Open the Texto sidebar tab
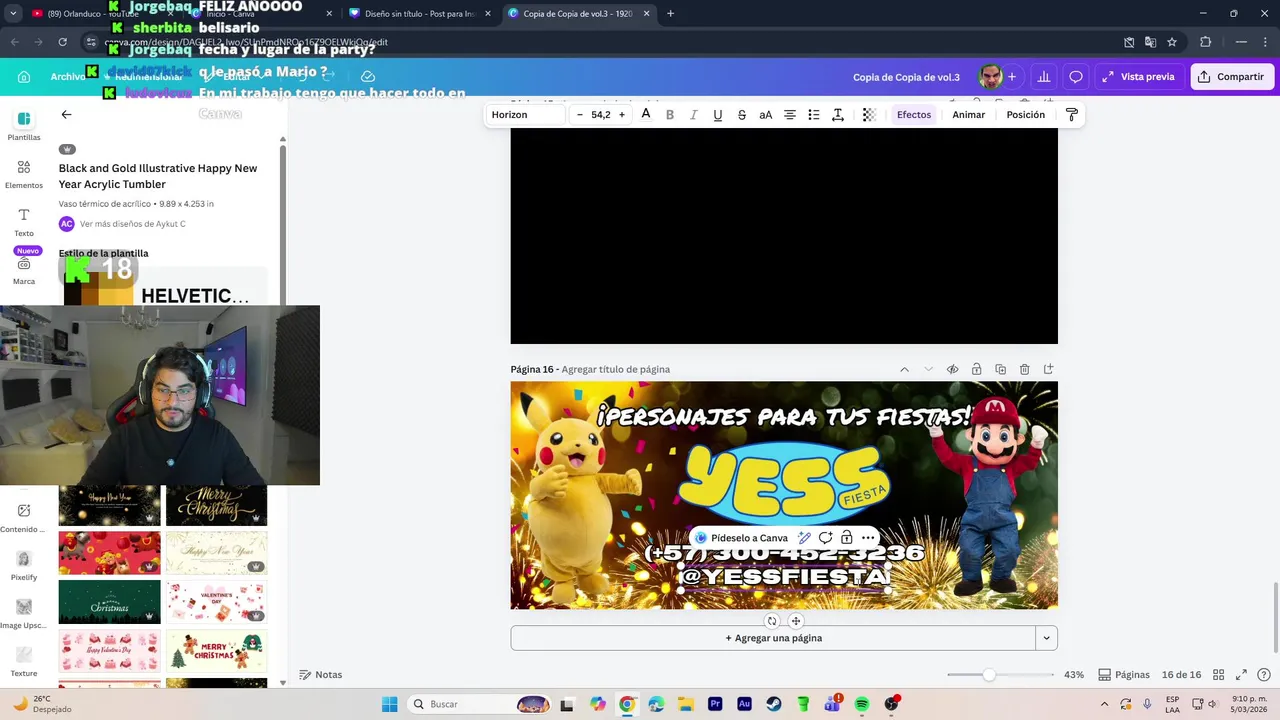Screen dimensions: 1280x720 tap(24, 221)
